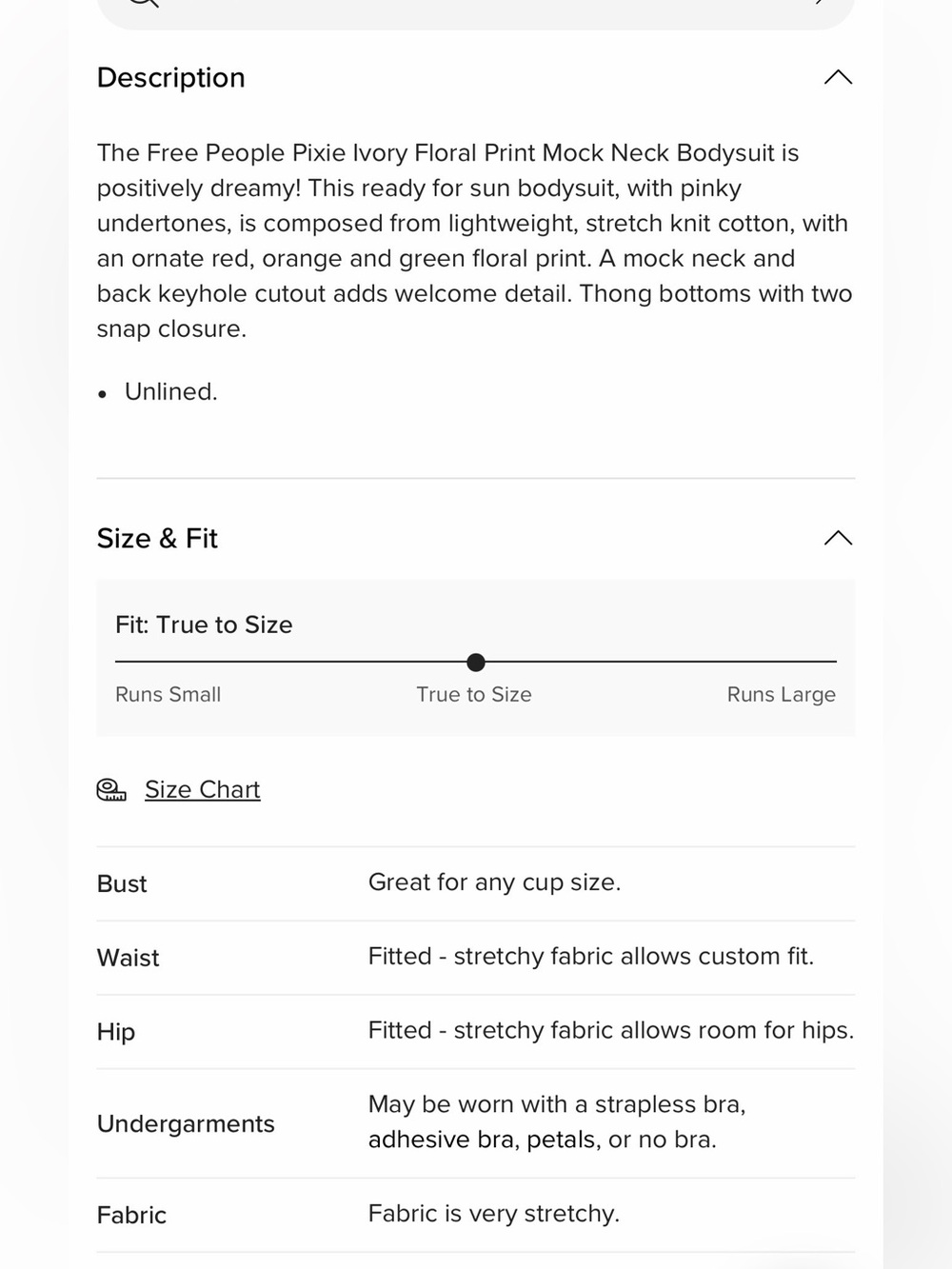Select the Hip row label
952x1269 pixels.
click(116, 1032)
